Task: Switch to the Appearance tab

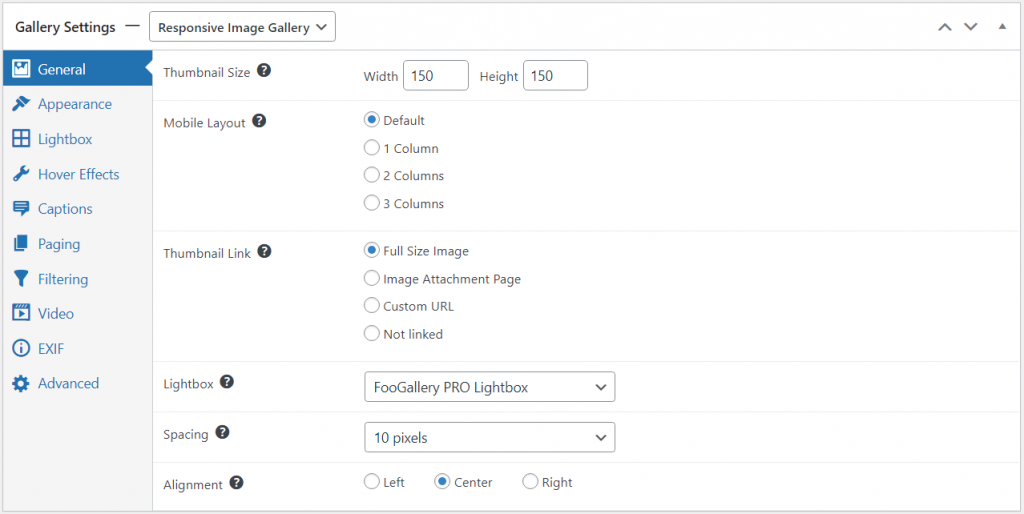Action: 78,104
